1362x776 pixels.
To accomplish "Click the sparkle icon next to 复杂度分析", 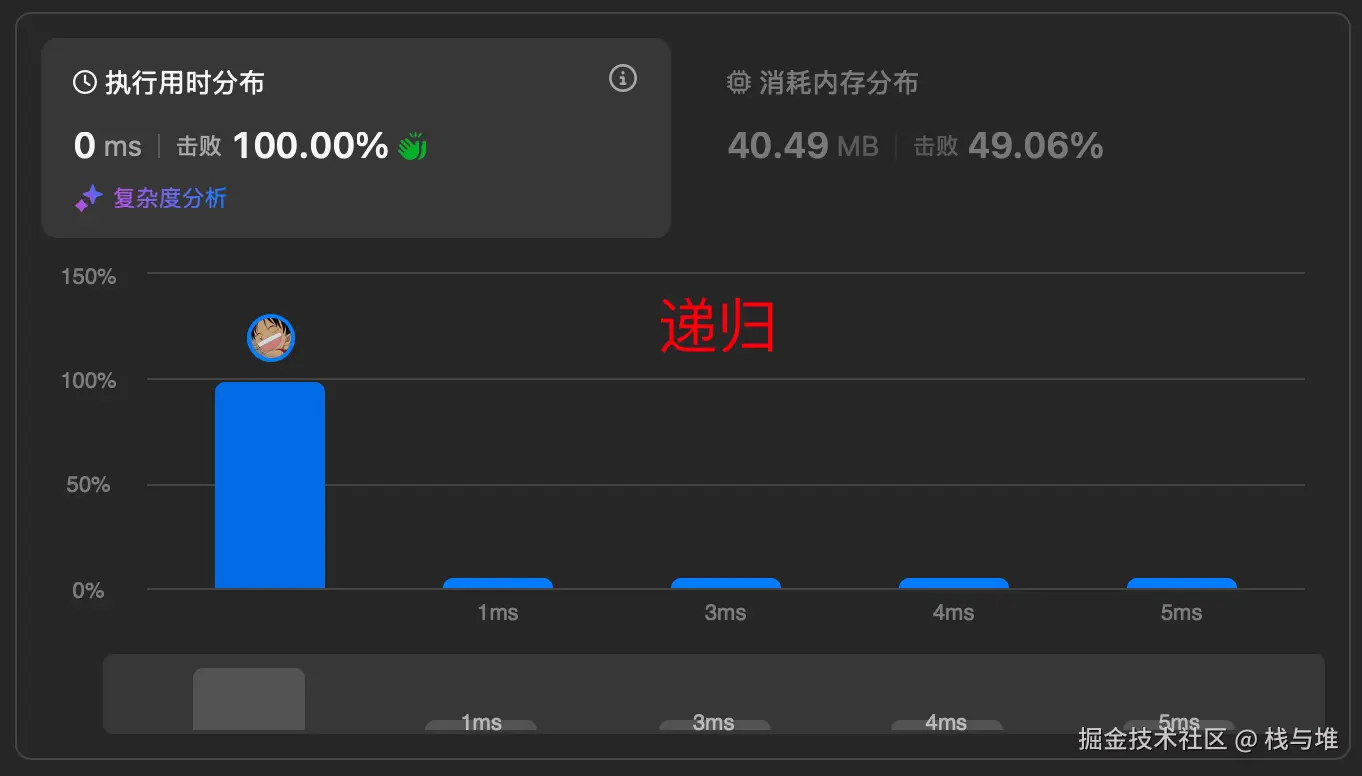I will [88, 198].
